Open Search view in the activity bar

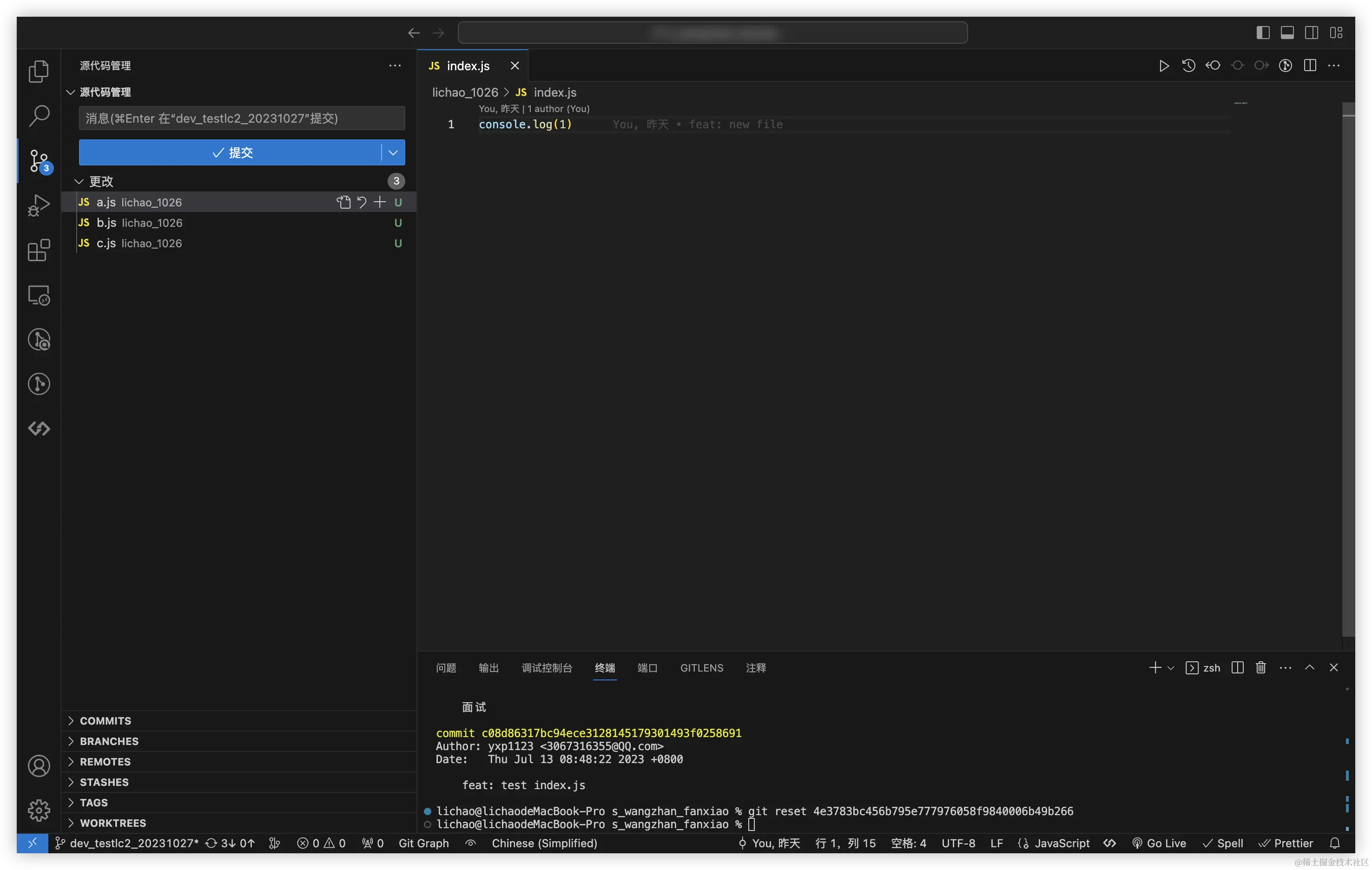[39, 116]
